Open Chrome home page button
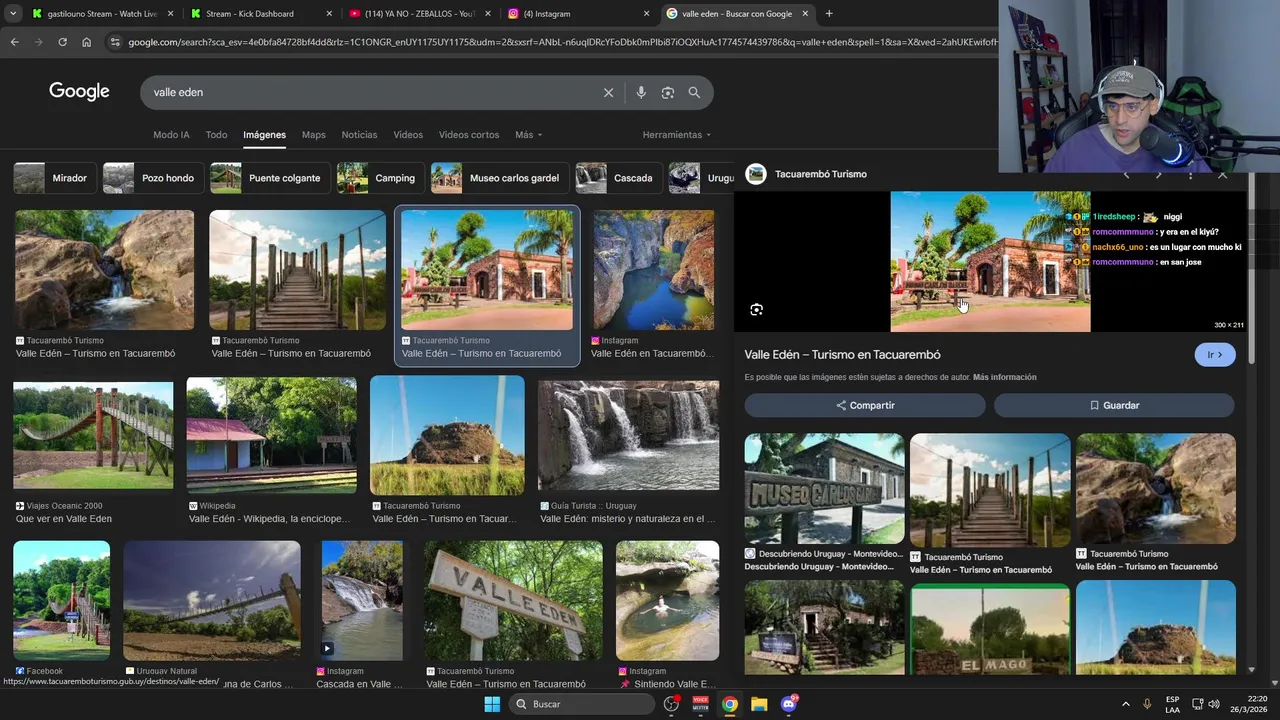 click(x=87, y=42)
